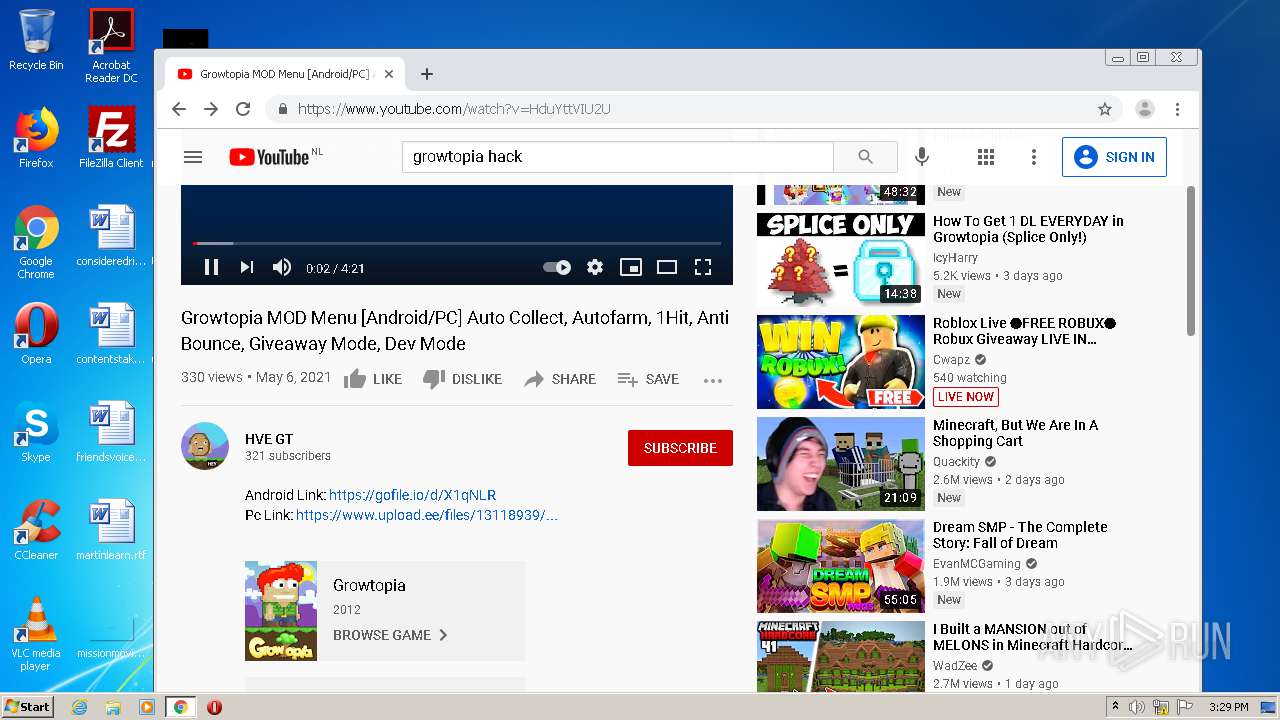Pause the video playback
Screen dimensions: 1280x720
(x=211, y=267)
